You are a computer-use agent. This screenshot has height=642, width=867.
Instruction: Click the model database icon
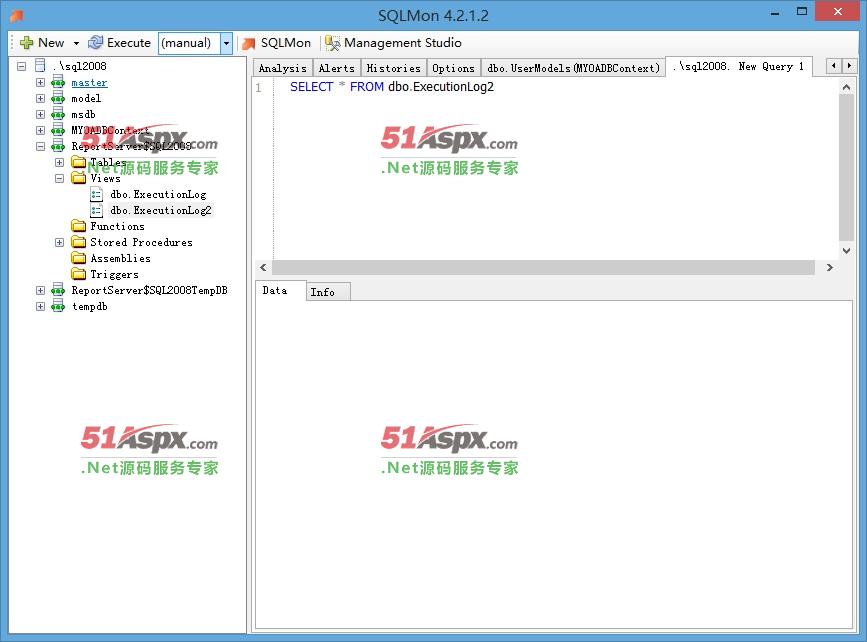(x=58, y=98)
